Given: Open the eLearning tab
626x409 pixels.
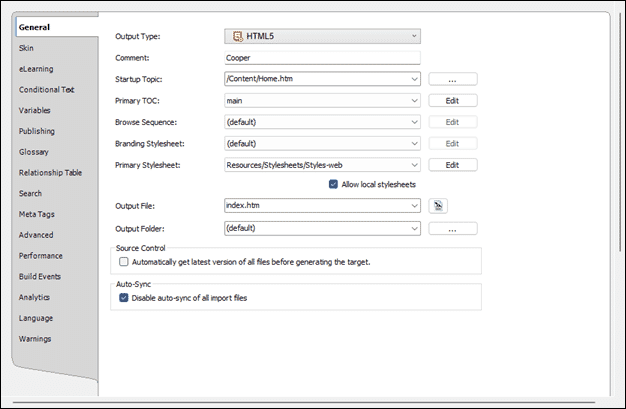Looking at the screenshot, I should coord(36,69).
